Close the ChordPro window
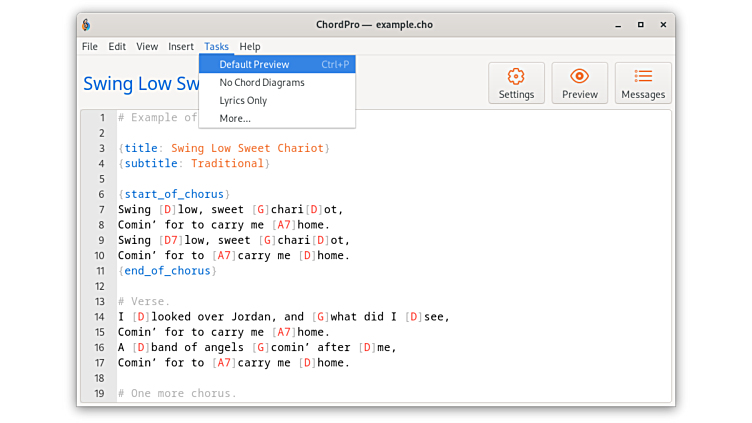The height and width of the screenshot is (423, 752). 662,24
